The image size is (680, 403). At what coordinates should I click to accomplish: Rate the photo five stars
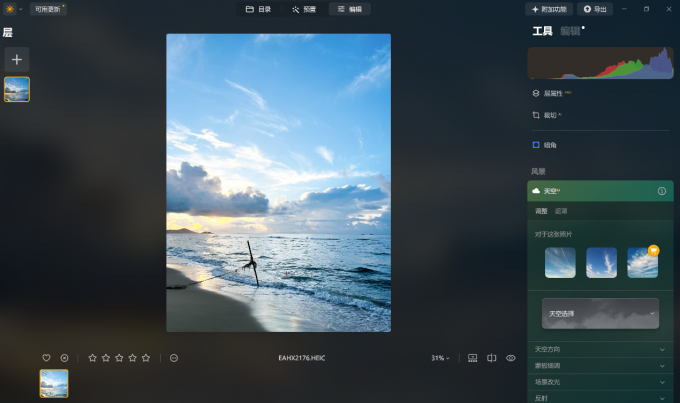[146, 358]
